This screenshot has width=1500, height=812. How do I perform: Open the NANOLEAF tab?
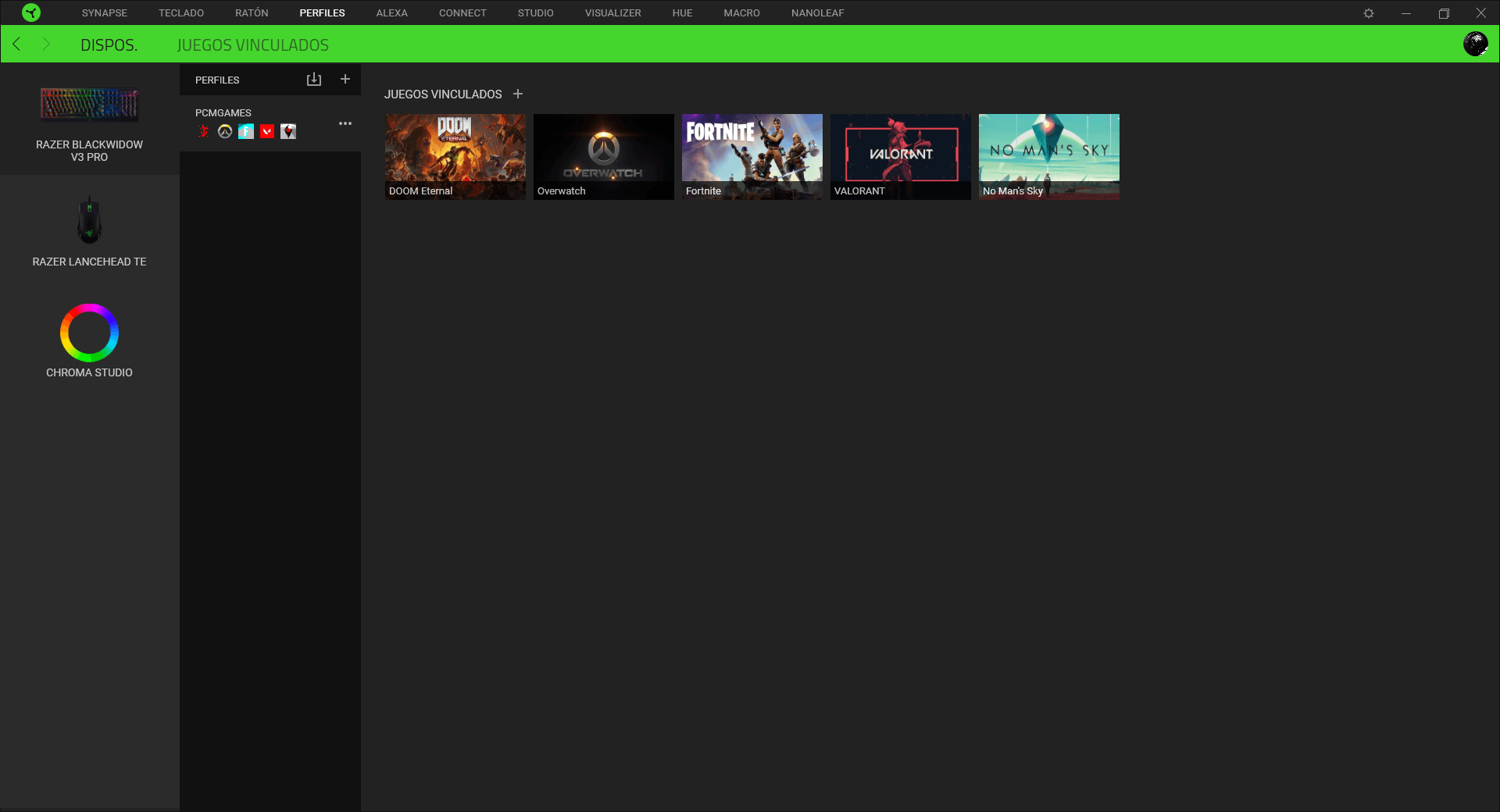(817, 13)
